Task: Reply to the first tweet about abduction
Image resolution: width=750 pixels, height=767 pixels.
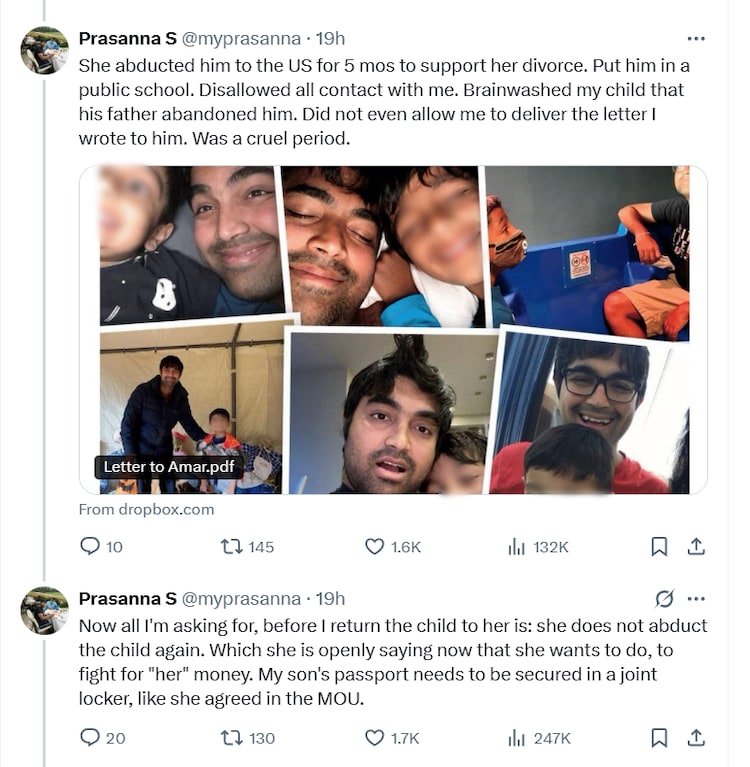Action: (x=90, y=547)
